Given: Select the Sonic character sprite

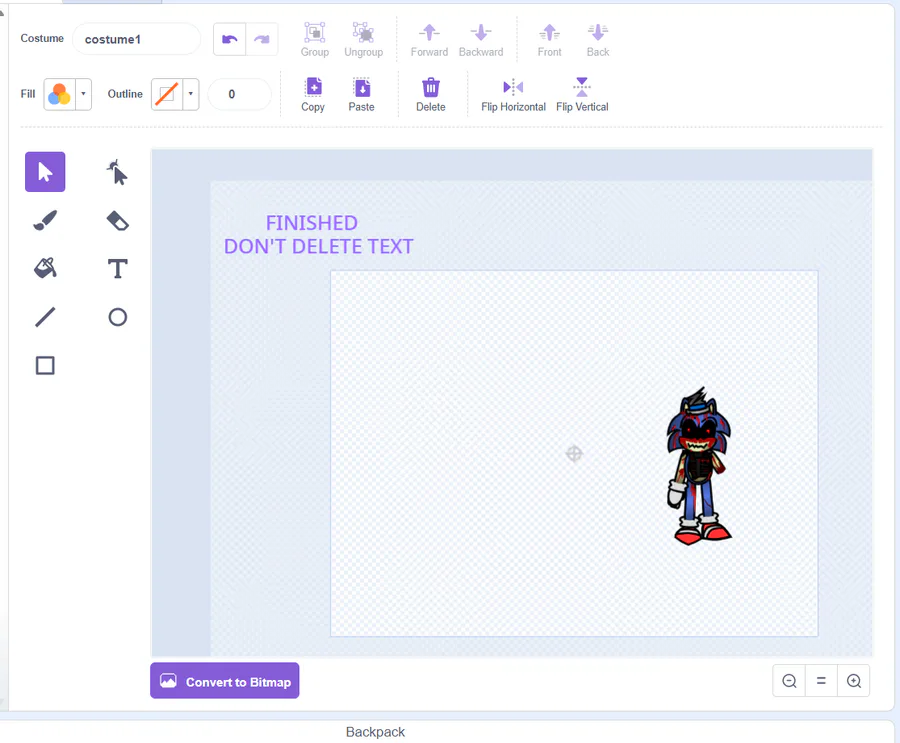Looking at the screenshot, I should pyautogui.click(x=699, y=466).
